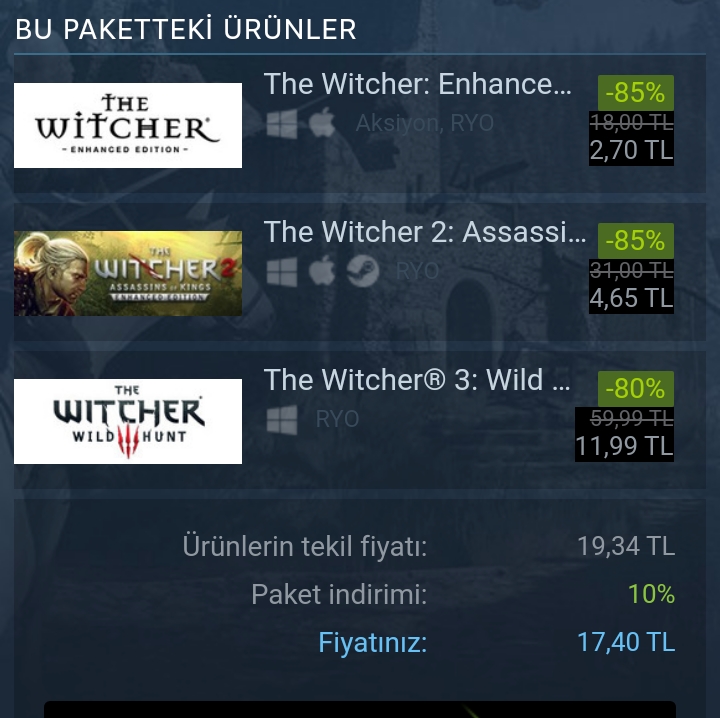Click the 10% Paket indirimi value

point(651,594)
